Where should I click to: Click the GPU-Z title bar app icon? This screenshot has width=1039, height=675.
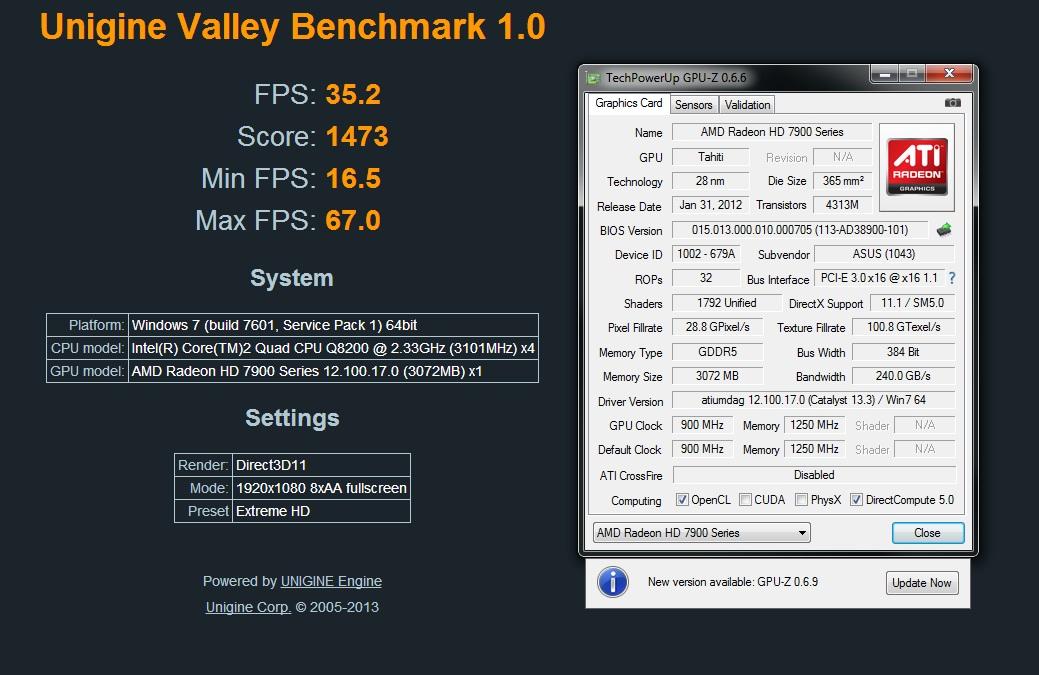(593, 78)
